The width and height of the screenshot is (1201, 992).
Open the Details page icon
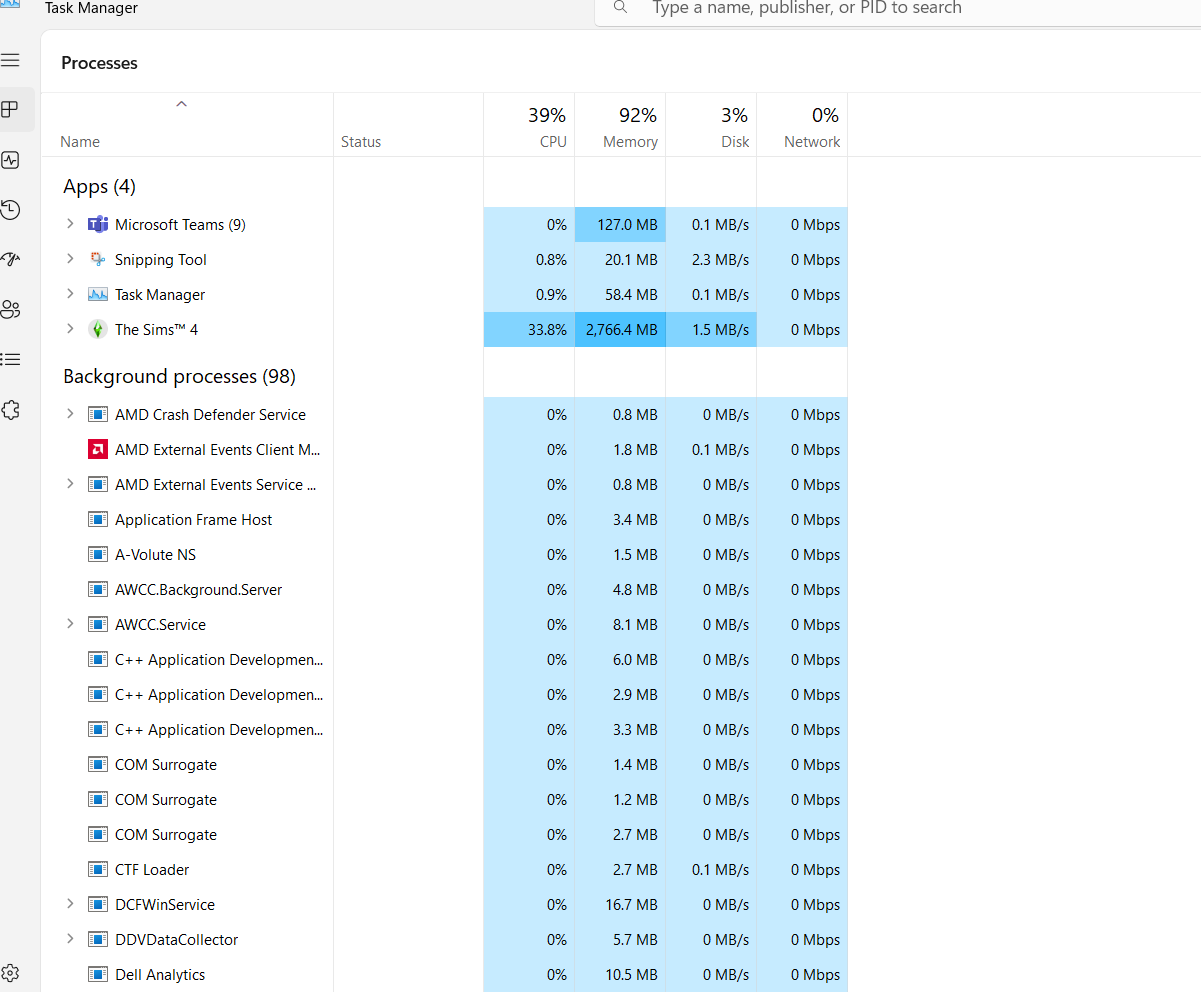[x=10, y=359]
